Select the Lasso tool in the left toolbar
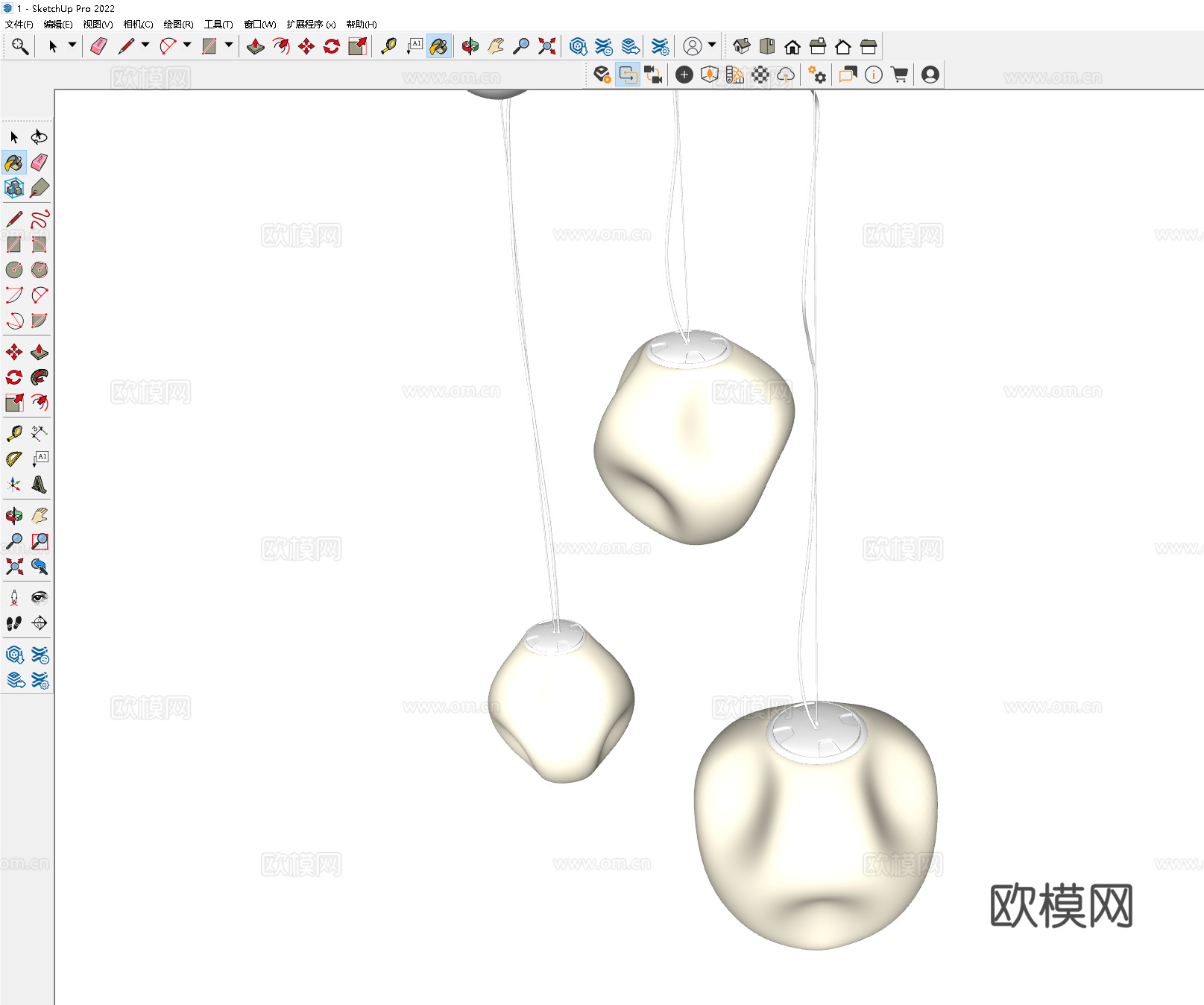 [40, 137]
